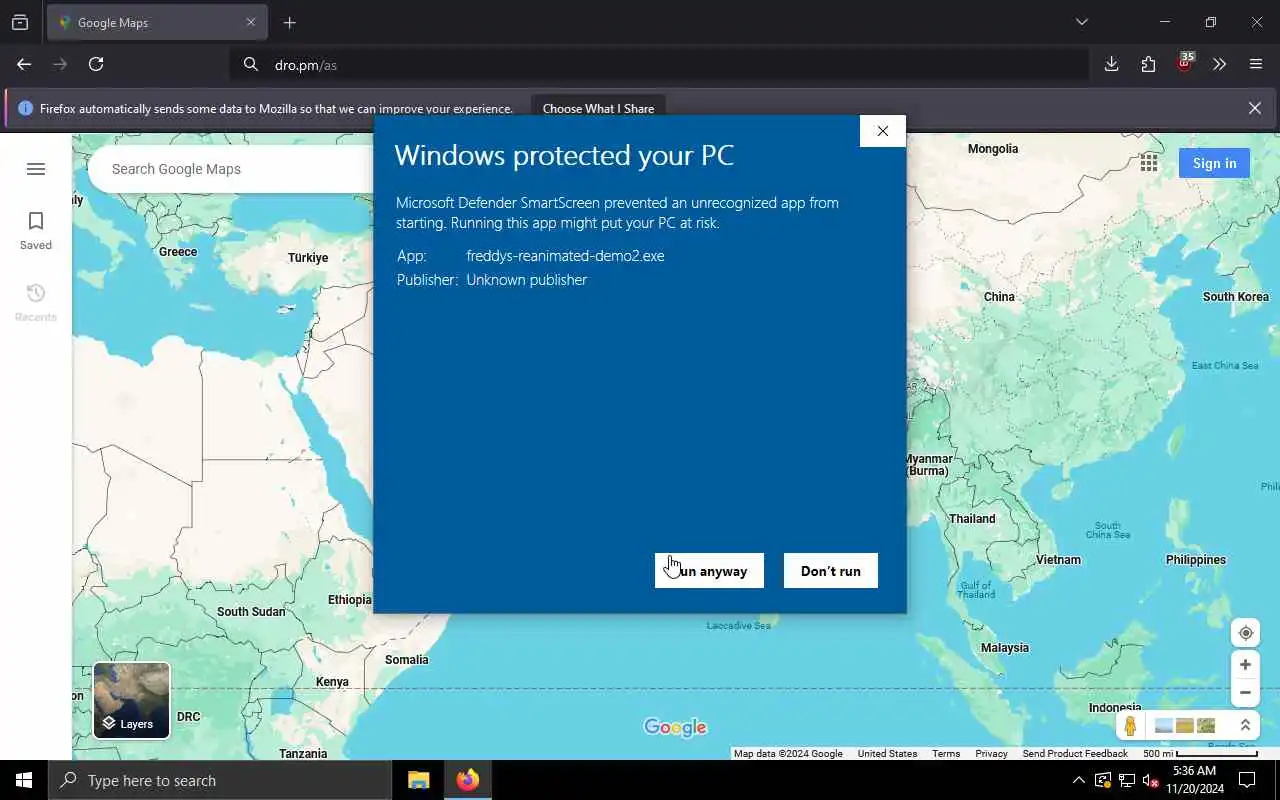
Task: Click the taskbar search box
Action: coord(220,780)
